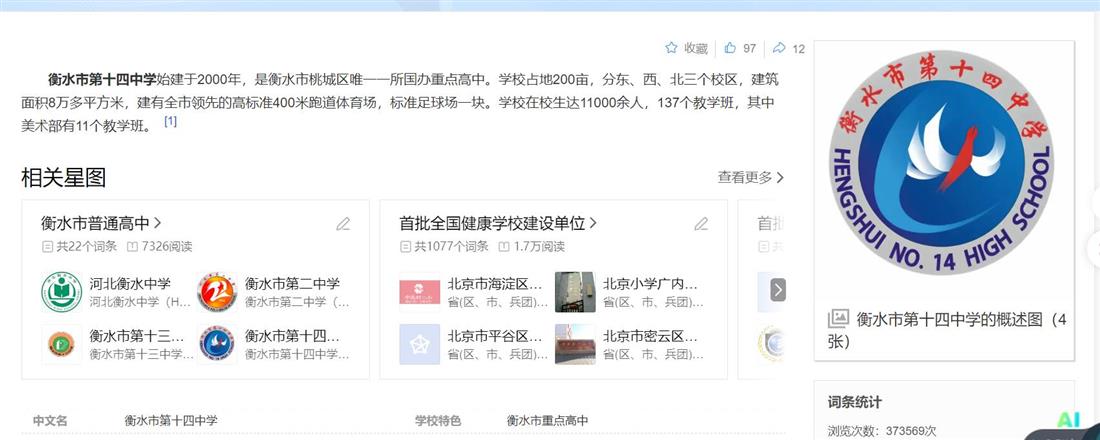Click the 衡水市第二中学 red logo thumbnail
The height and width of the screenshot is (440, 1100).
pyautogui.click(x=217, y=292)
